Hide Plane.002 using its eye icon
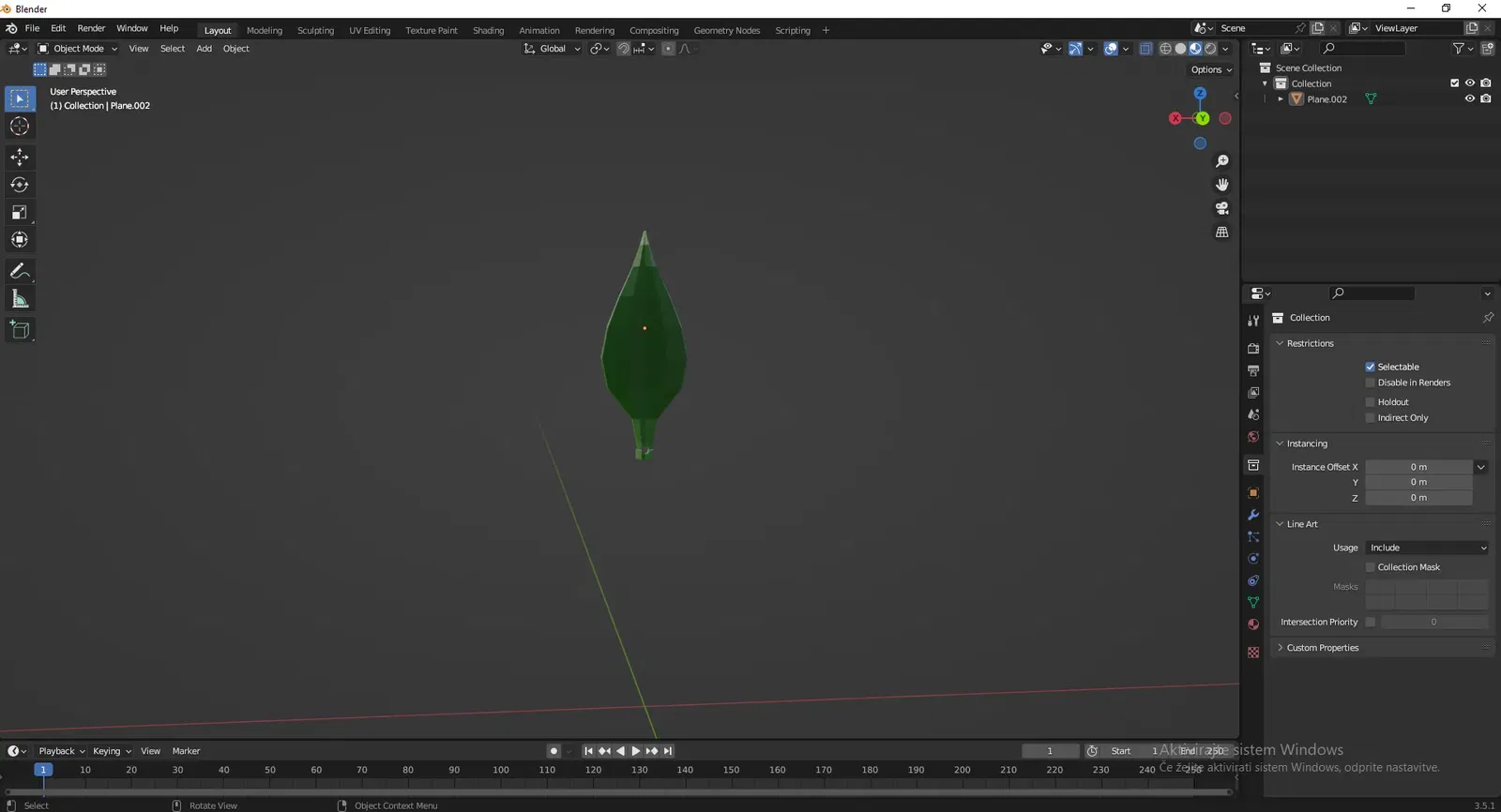 1470,98
